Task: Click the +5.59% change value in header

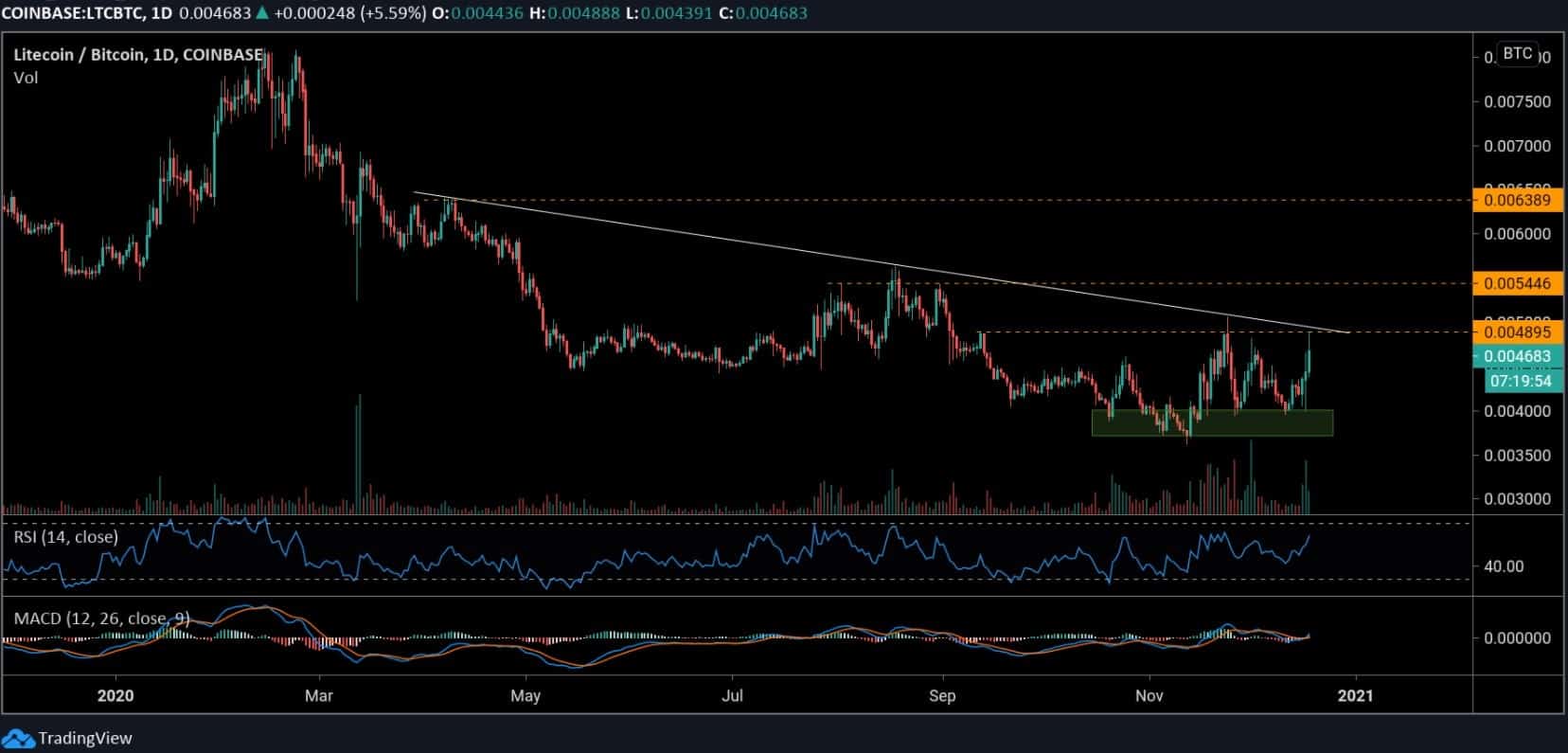Action: (392, 13)
